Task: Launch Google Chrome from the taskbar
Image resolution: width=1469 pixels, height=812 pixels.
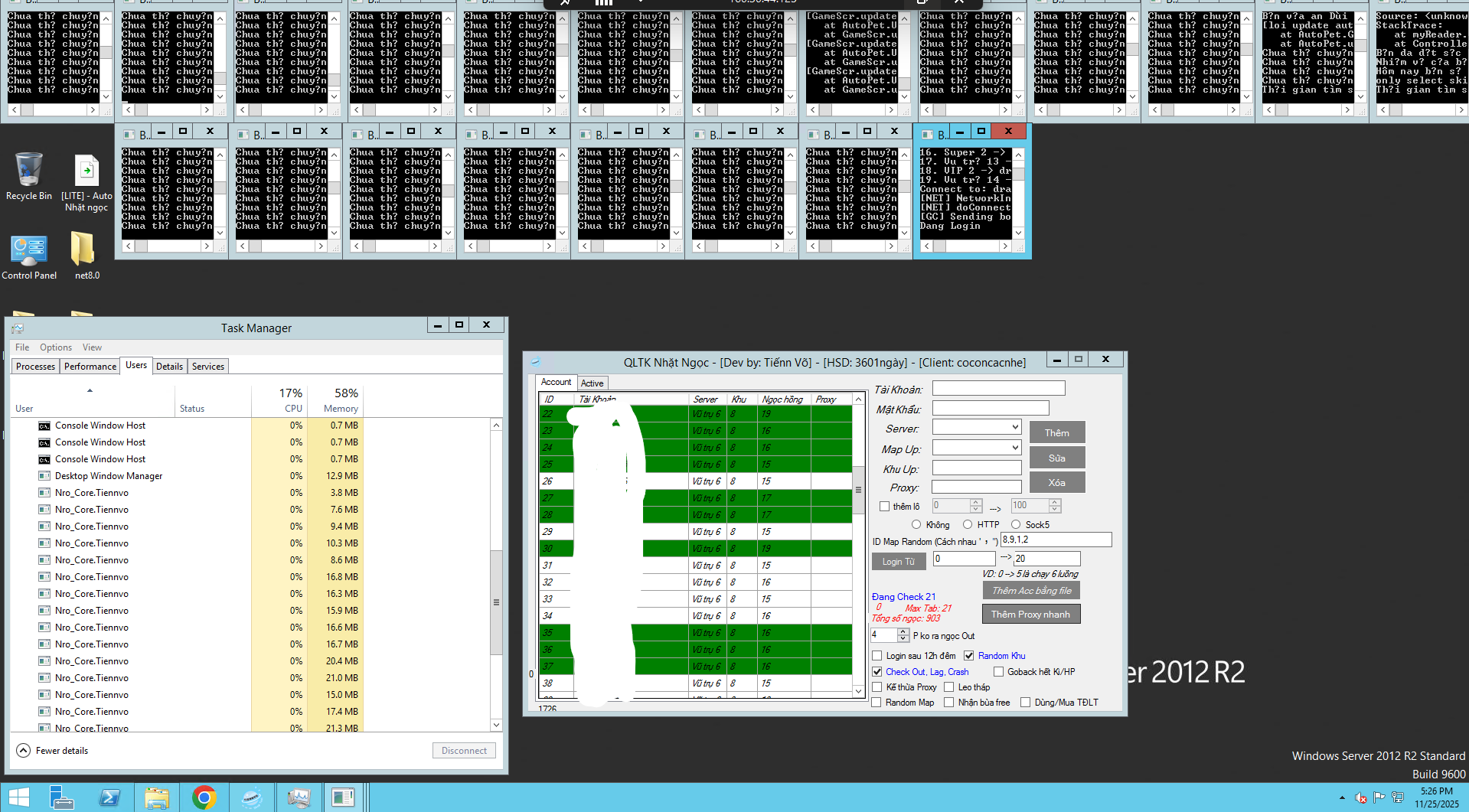Action: pyautogui.click(x=204, y=797)
